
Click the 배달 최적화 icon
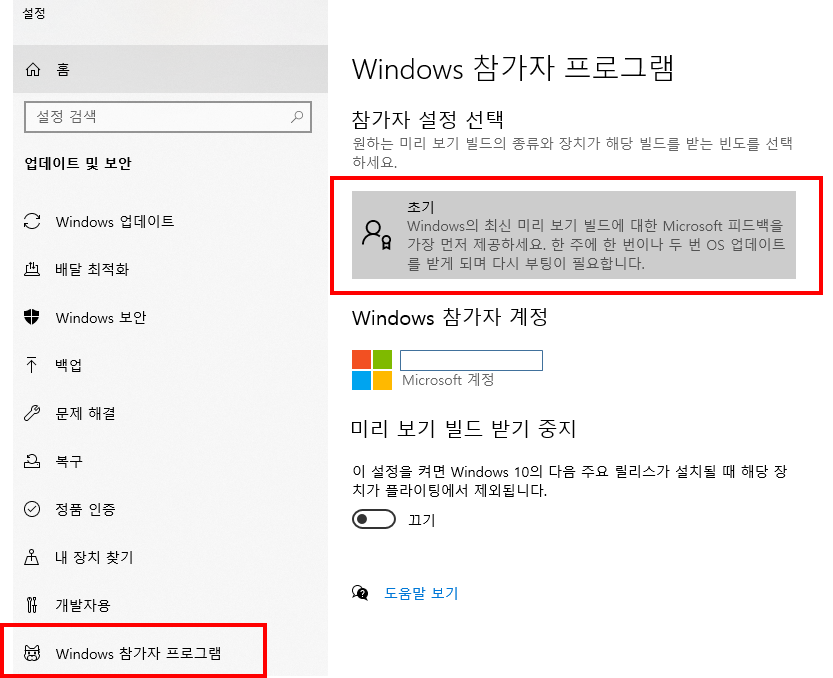[x=32, y=269]
